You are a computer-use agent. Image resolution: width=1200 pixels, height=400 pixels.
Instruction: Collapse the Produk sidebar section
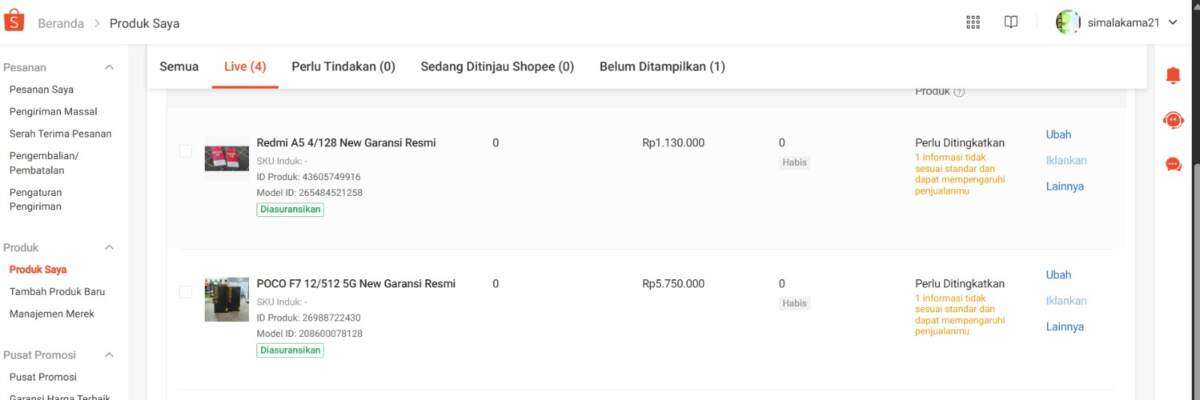109,247
